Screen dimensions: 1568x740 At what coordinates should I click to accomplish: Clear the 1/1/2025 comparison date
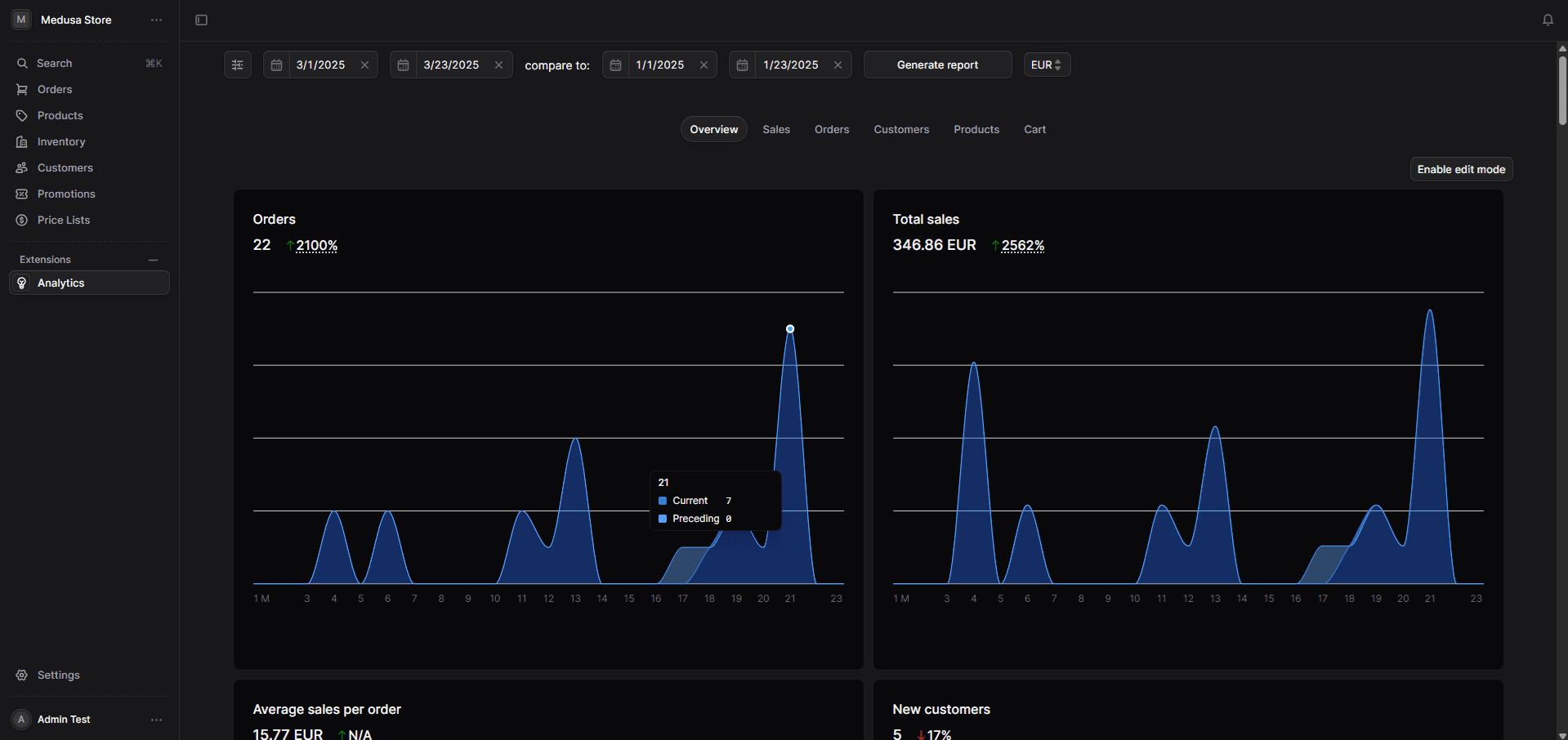pos(704,65)
